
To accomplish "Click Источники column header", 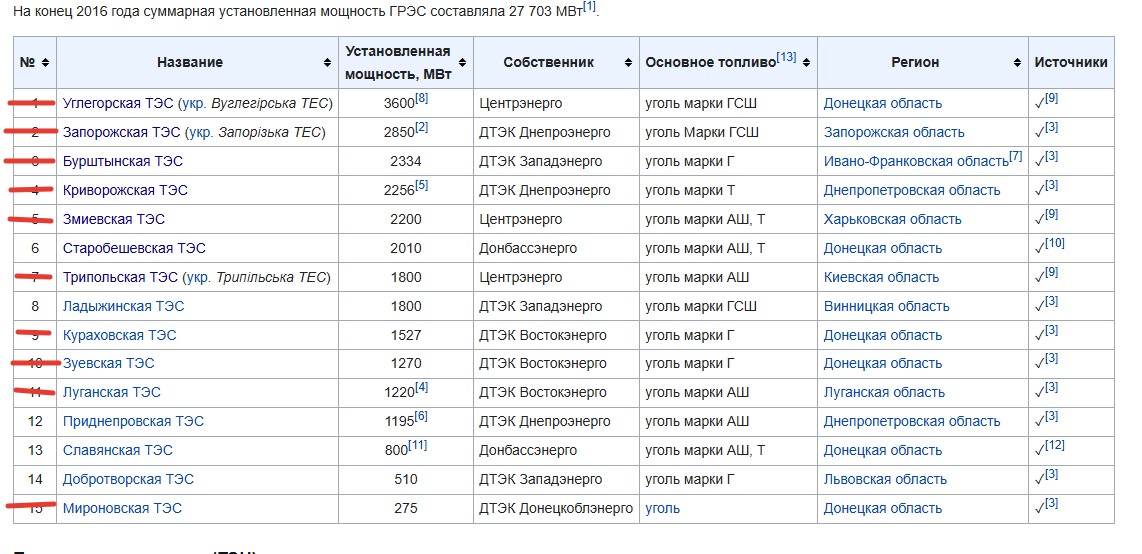I will [1071, 63].
